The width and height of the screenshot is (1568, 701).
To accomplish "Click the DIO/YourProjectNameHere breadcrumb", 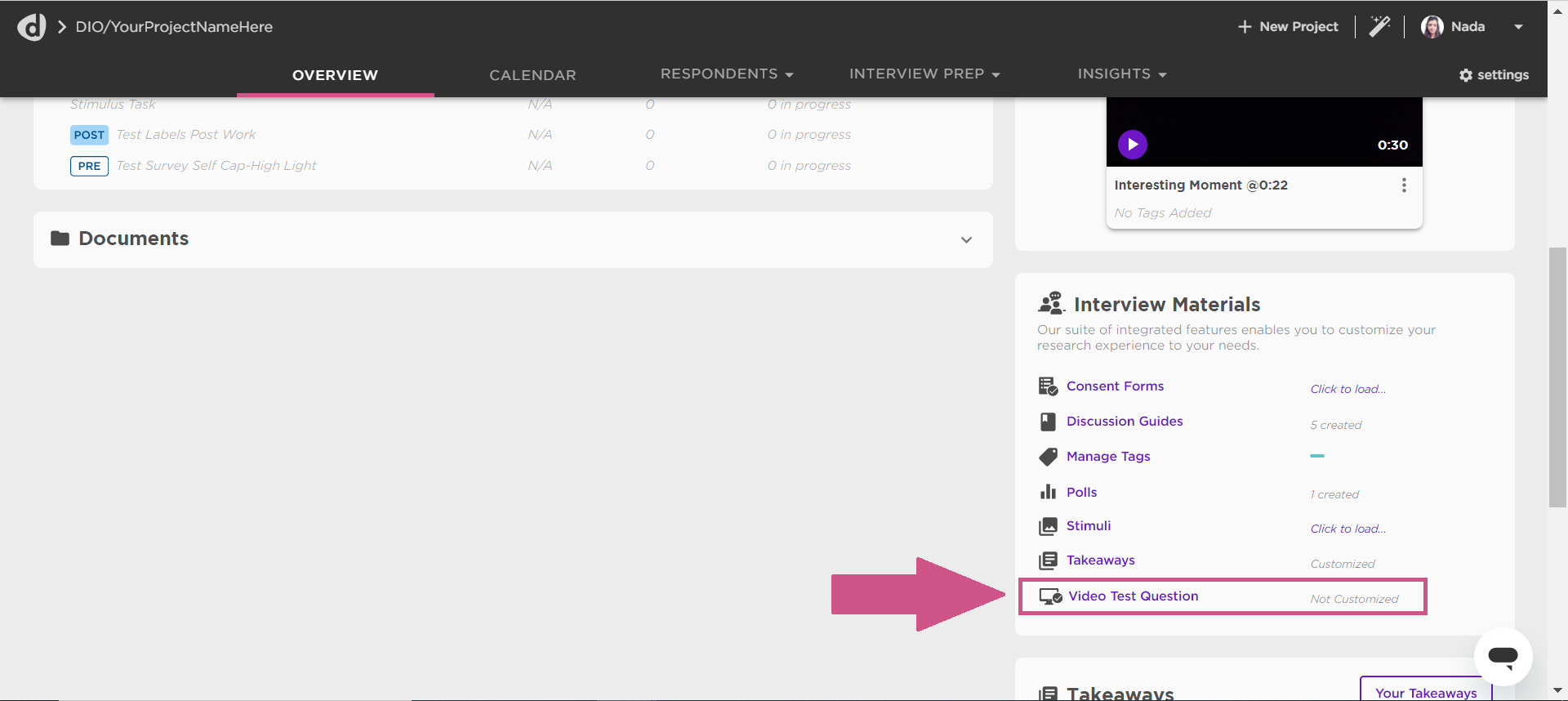I will 174,27.
